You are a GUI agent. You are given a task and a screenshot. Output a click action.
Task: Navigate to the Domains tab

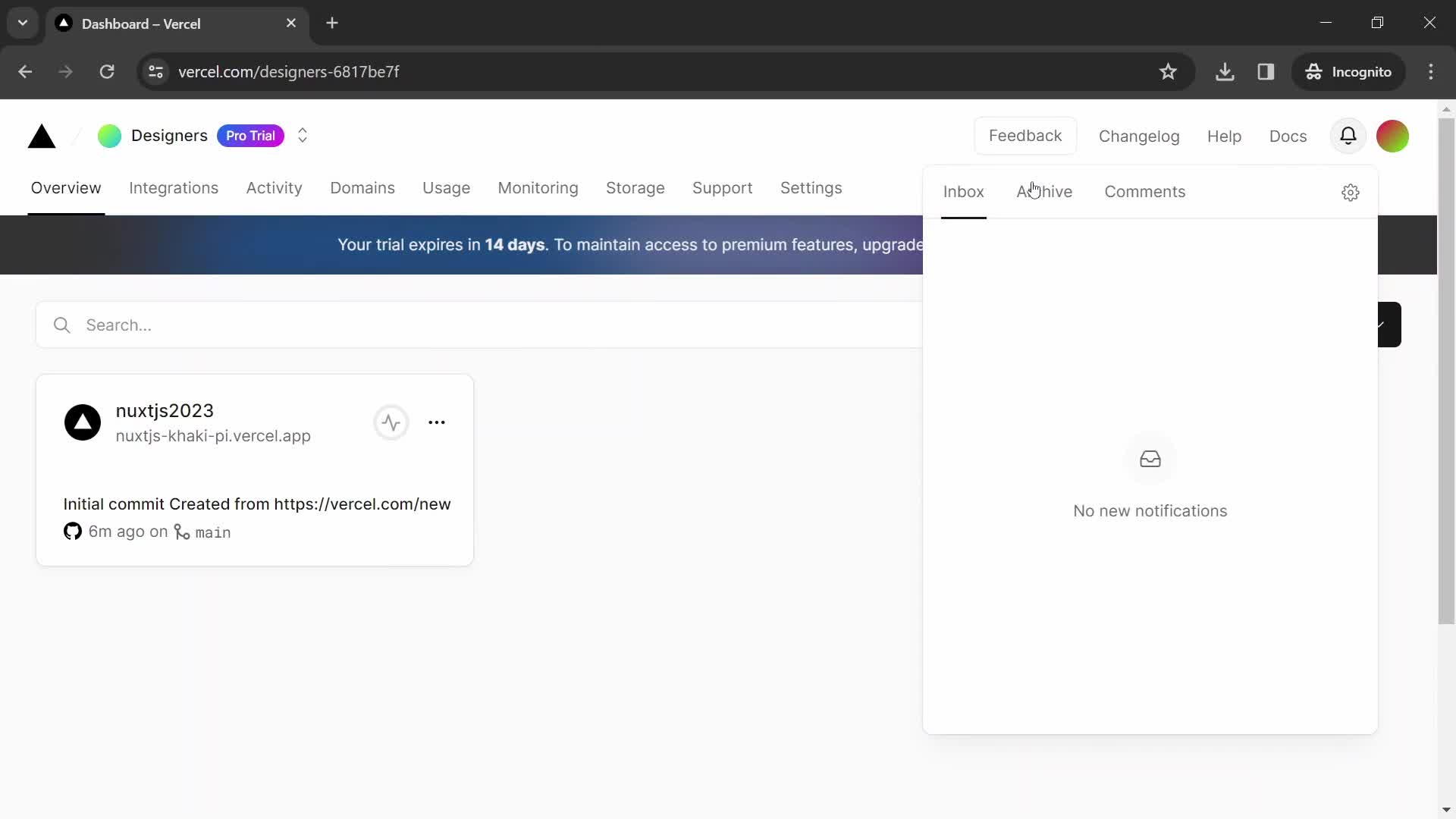(x=362, y=189)
